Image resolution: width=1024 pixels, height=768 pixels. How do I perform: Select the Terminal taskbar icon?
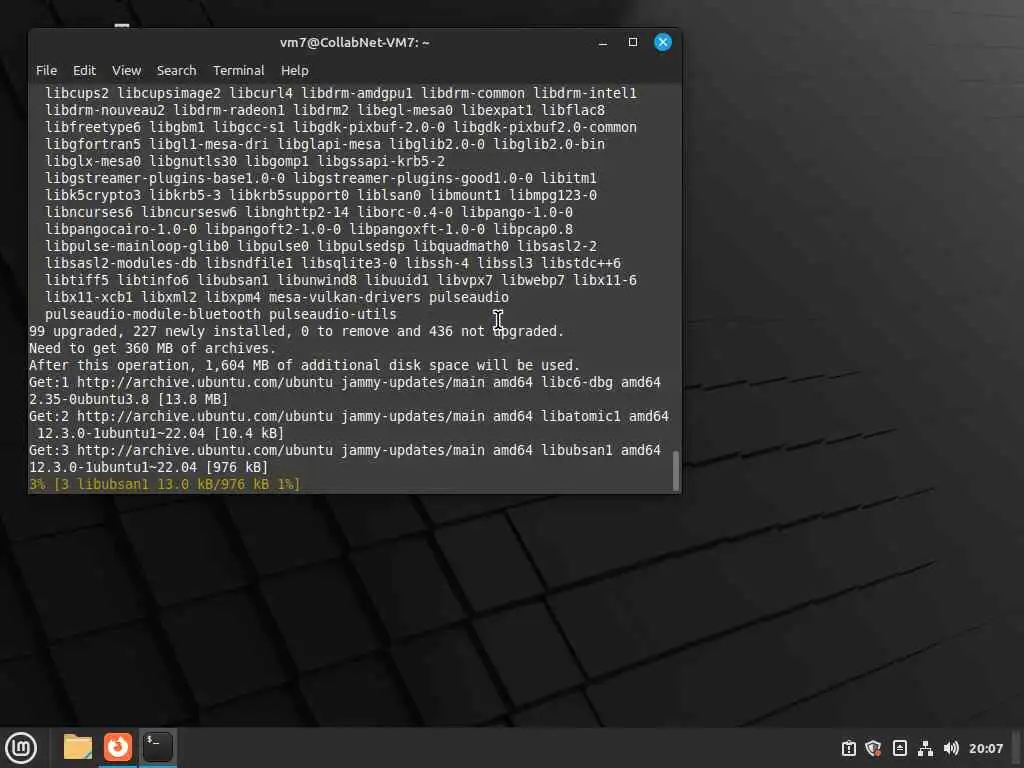point(157,747)
